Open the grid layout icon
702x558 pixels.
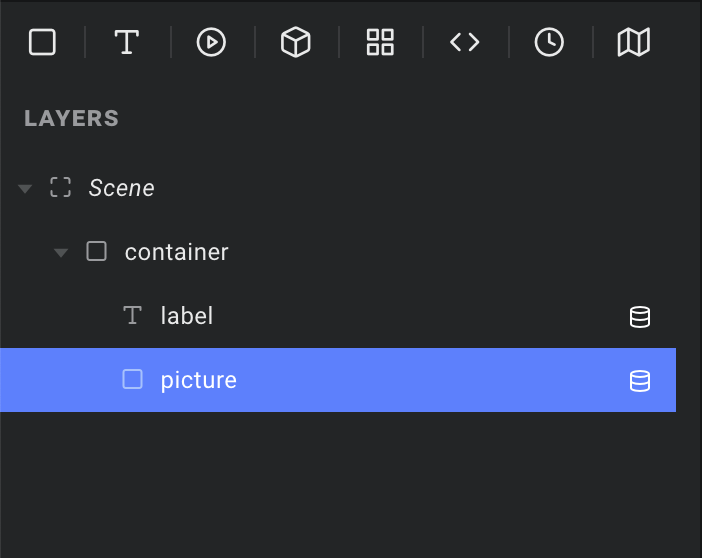click(x=380, y=42)
